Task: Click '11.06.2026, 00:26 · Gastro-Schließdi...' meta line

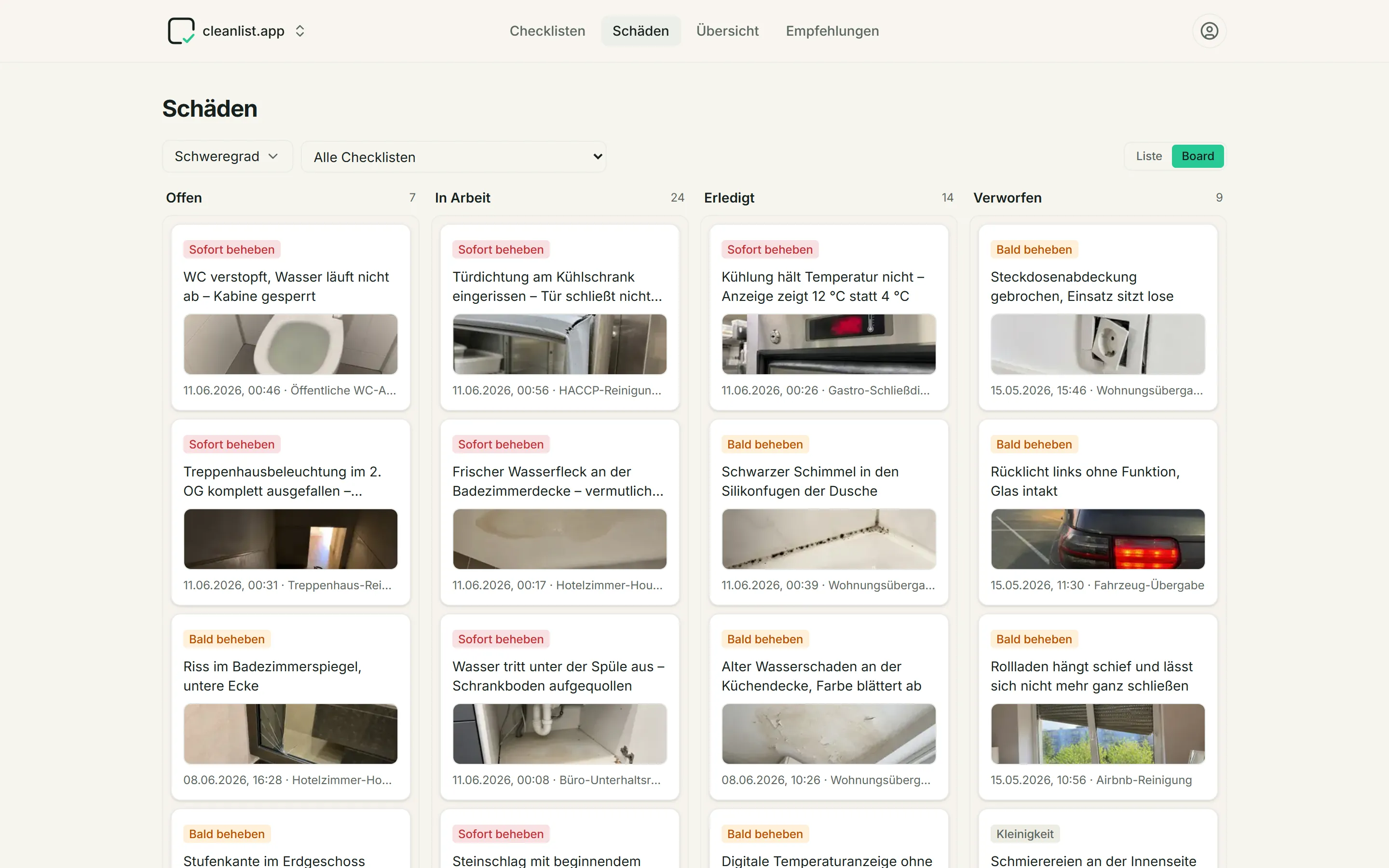Action: 825,391
